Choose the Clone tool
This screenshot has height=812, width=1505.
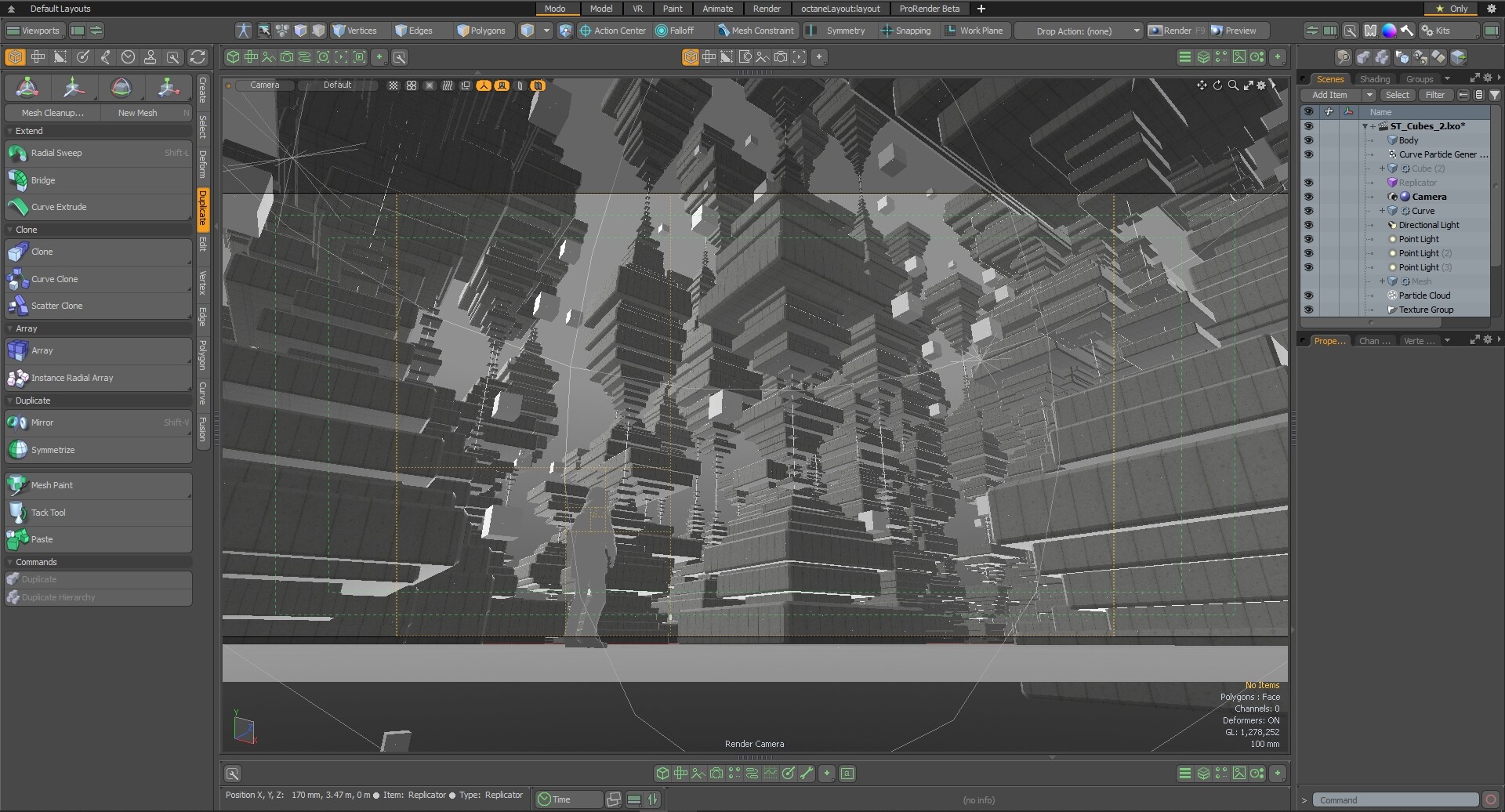[98, 252]
